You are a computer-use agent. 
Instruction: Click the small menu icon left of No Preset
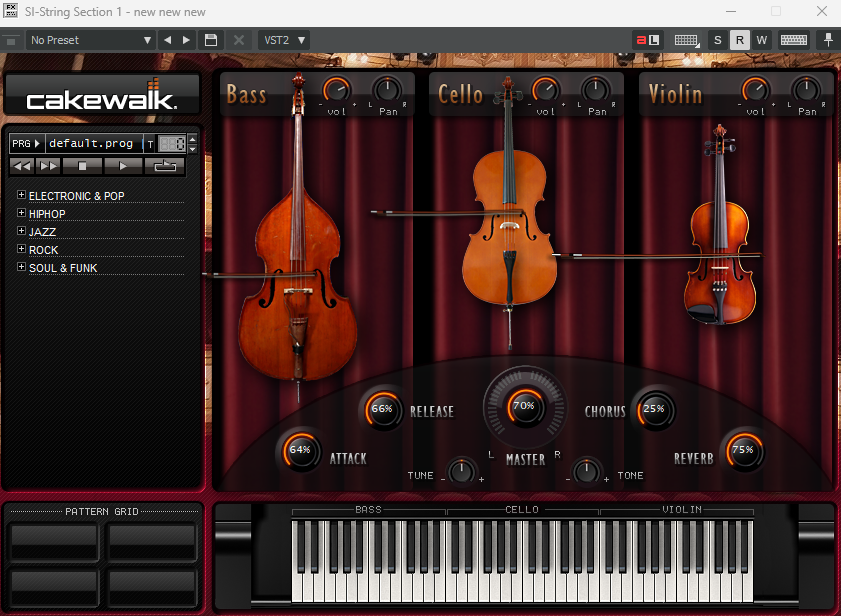(11, 40)
